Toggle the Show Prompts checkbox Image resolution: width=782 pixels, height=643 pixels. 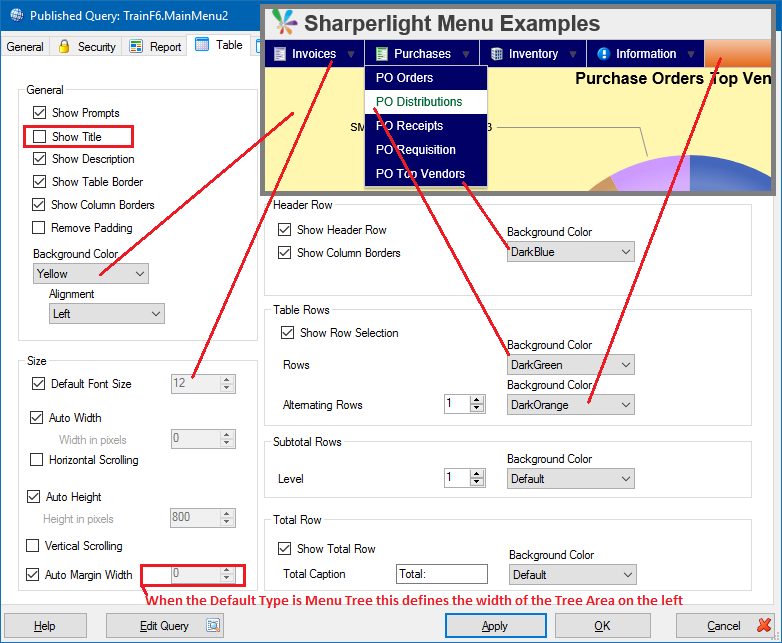point(39,113)
